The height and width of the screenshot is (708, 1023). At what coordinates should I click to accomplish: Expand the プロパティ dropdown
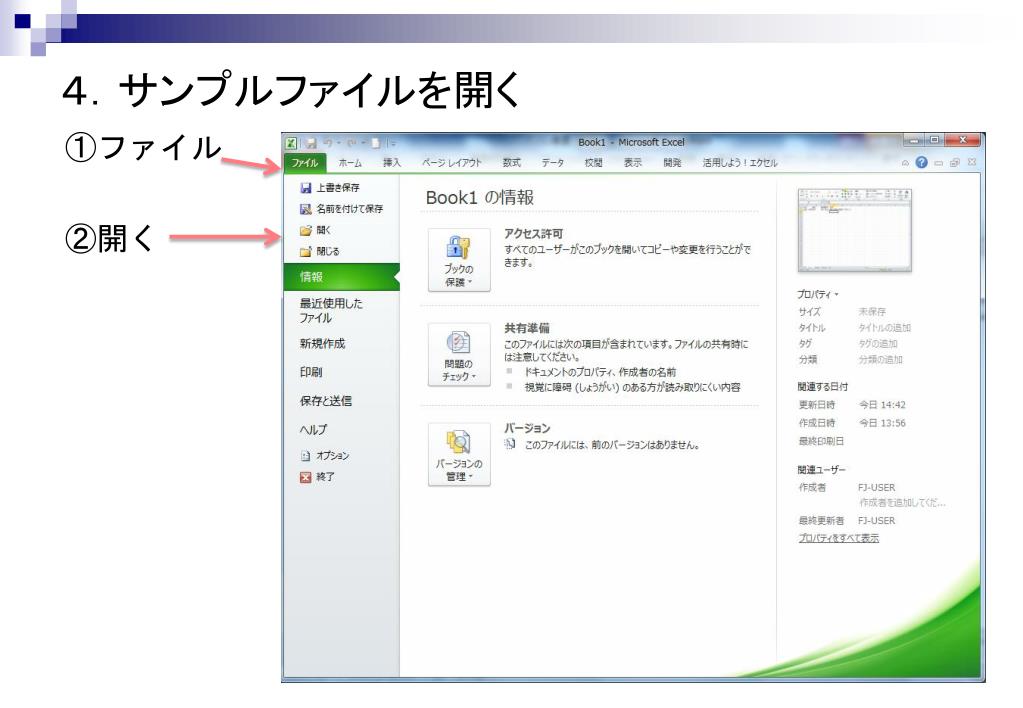[817, 295]
